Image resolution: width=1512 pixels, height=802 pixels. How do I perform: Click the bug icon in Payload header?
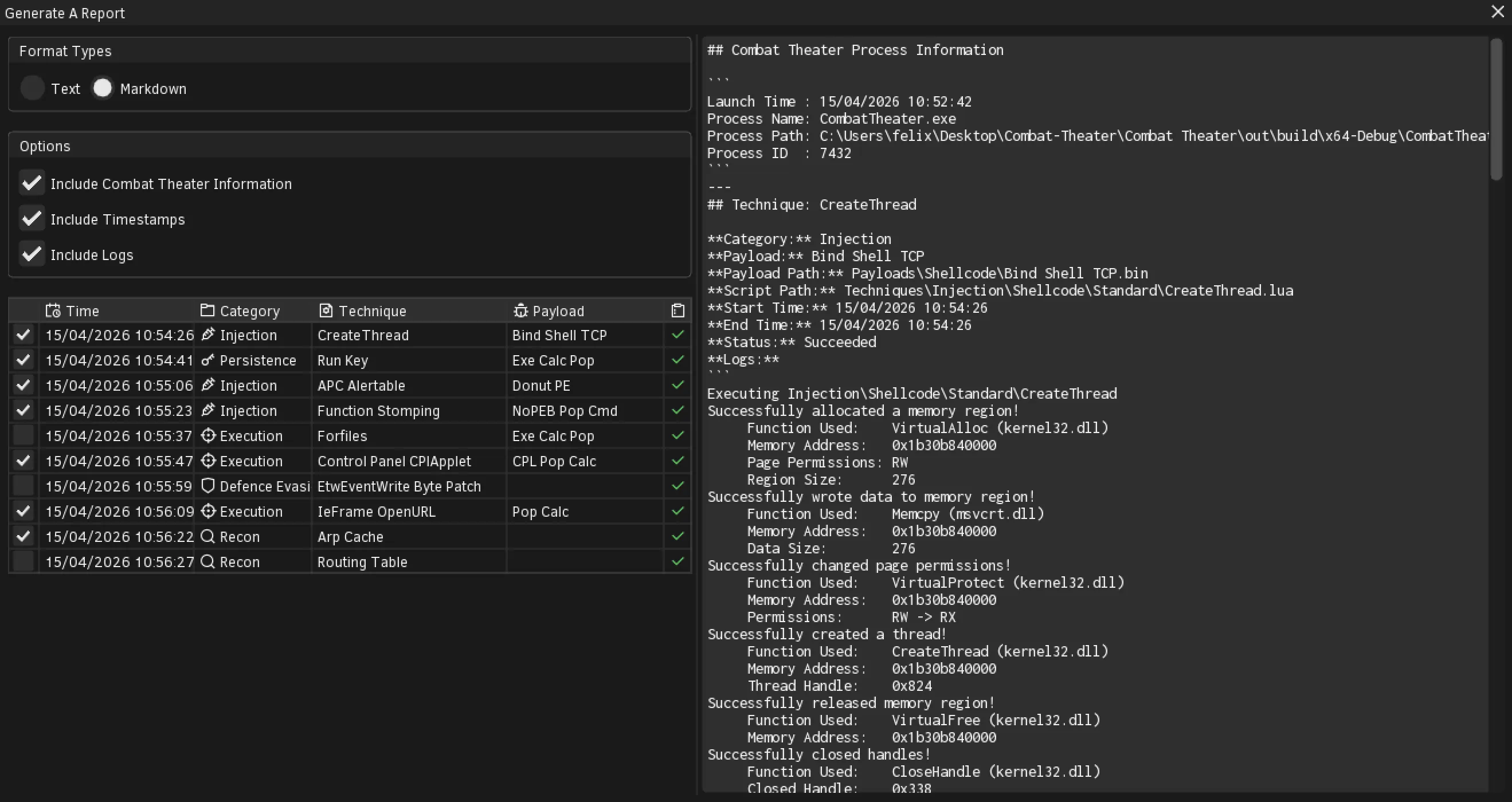tap(520, 310)
